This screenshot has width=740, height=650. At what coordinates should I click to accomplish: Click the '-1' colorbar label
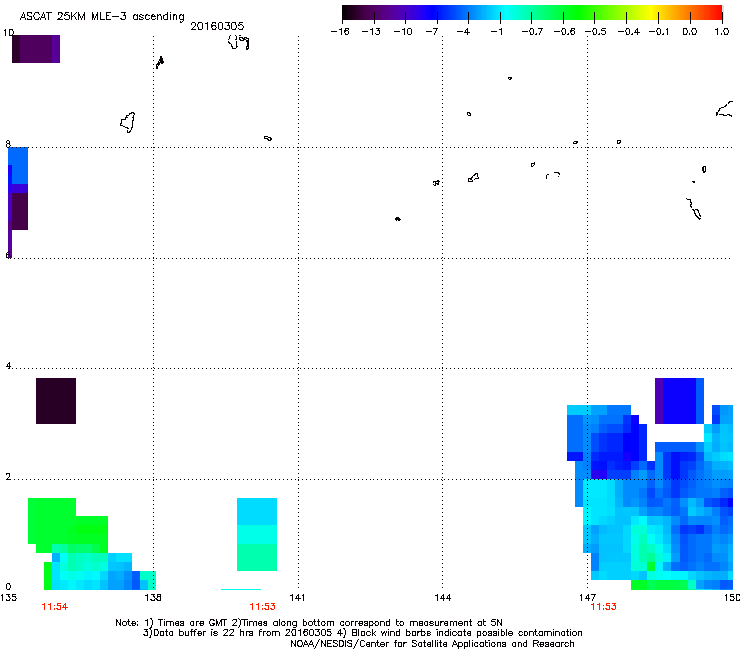[x=496, y=32]
